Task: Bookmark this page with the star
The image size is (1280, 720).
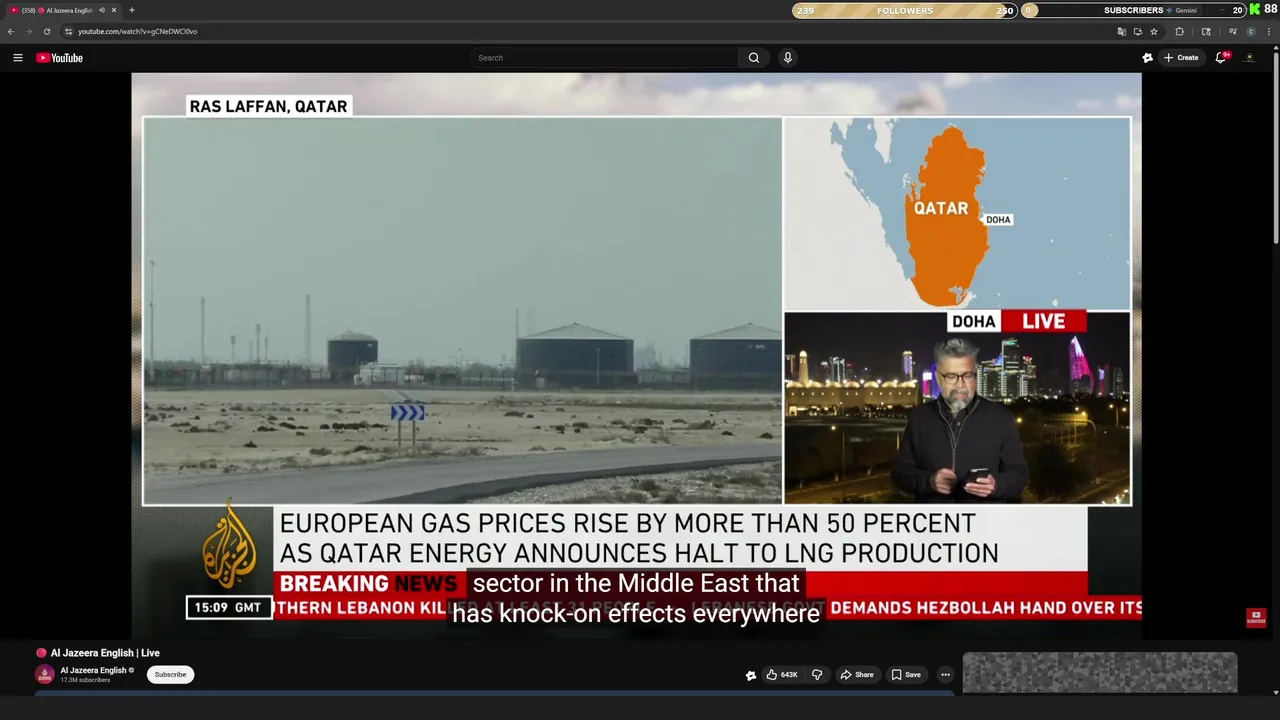Action: [x=1153, y=31]
